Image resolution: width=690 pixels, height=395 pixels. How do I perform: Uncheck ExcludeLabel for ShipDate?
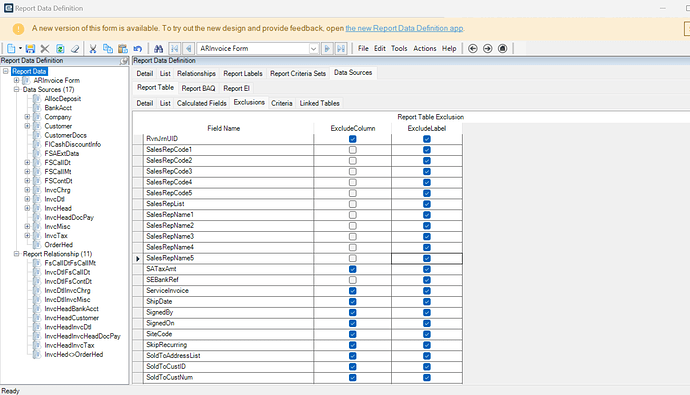[x=427, y=302]
